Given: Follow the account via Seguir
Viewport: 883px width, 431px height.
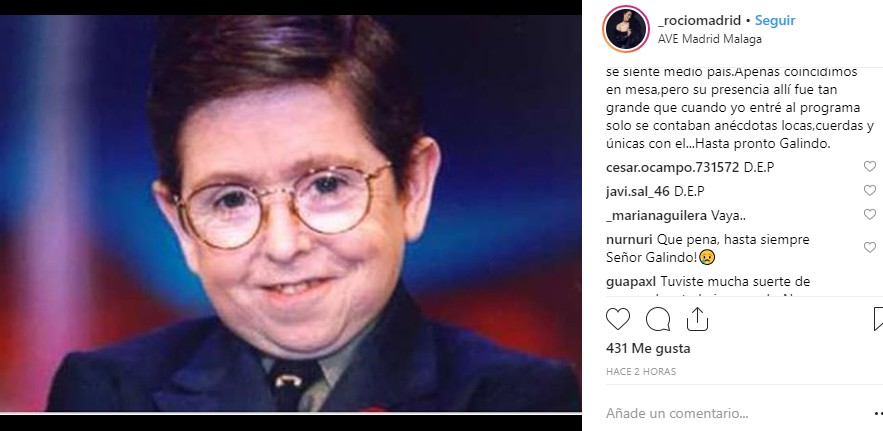Looking at the screenshot, I should click(x=775, y=20).
